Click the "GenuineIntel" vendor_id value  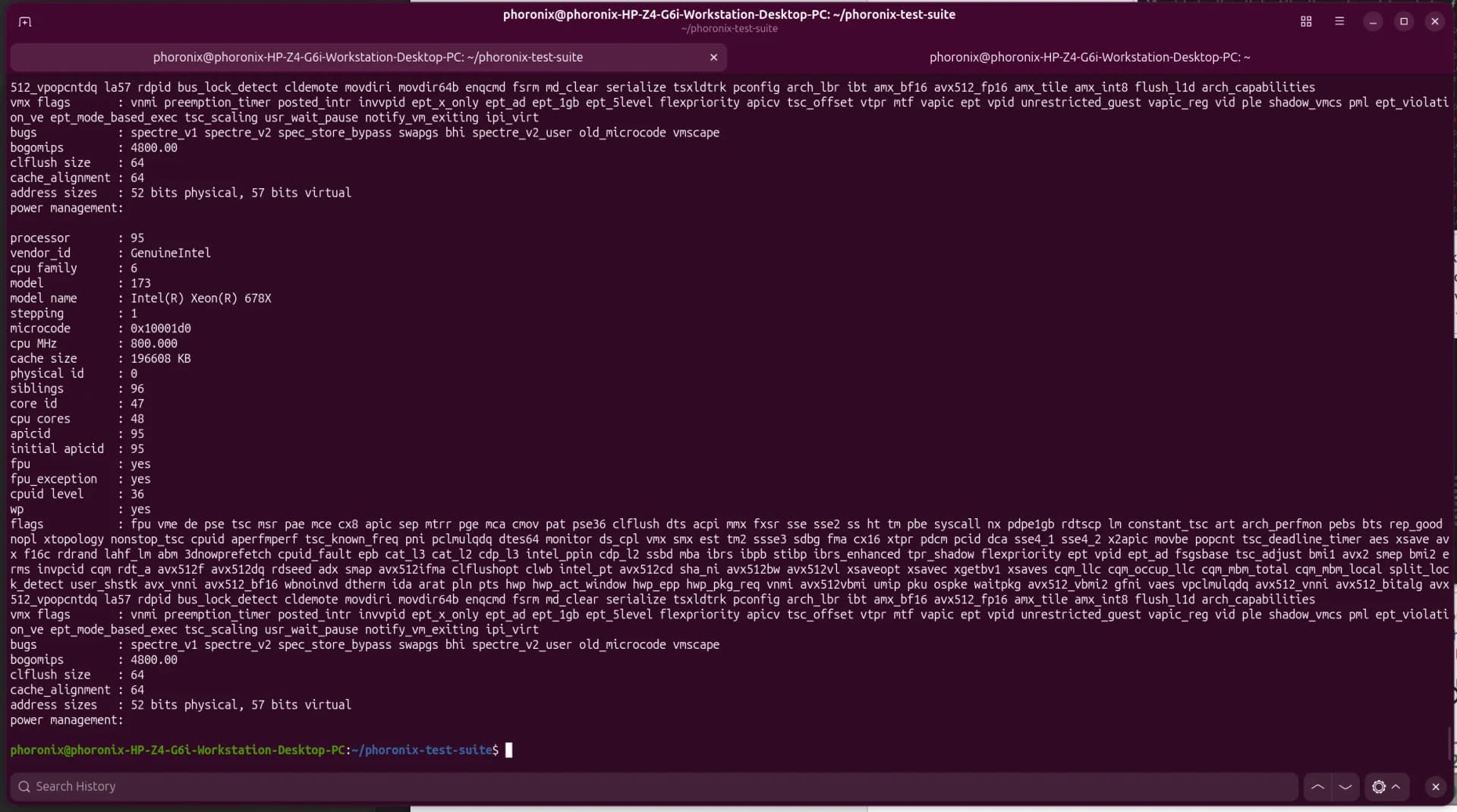[x=171, y=253]
